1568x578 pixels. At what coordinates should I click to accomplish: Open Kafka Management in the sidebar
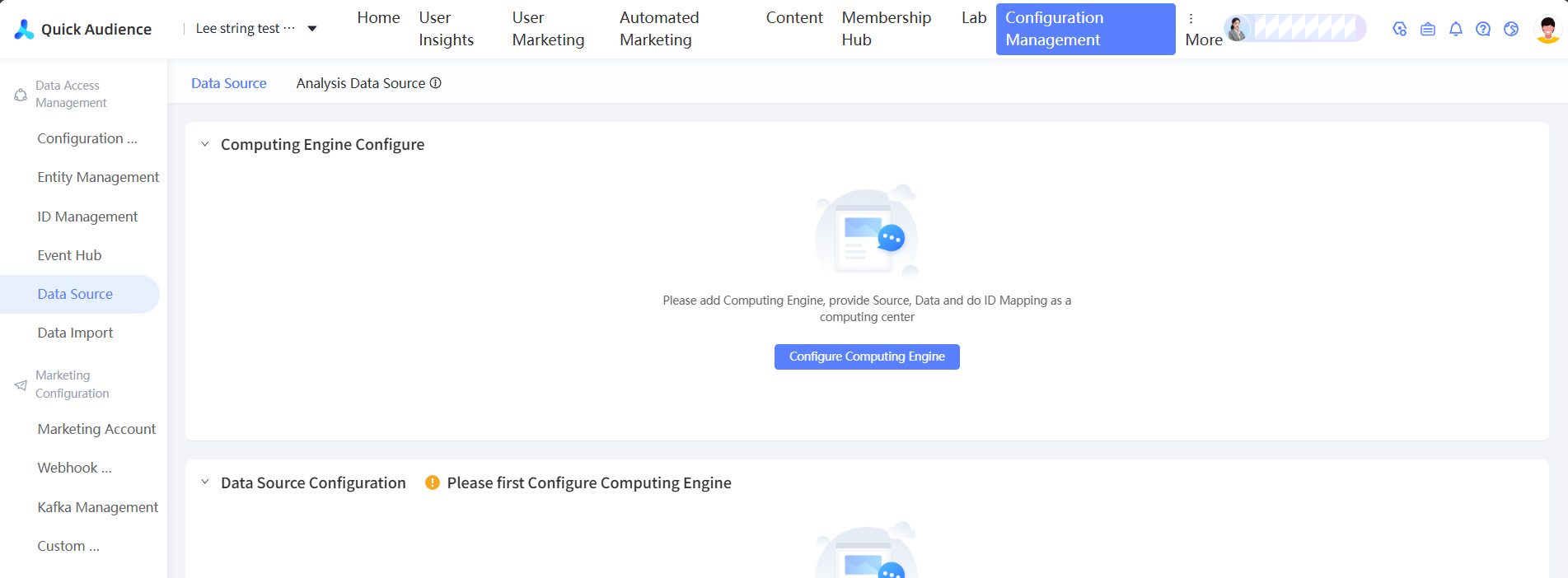click(x=97, y=507)
